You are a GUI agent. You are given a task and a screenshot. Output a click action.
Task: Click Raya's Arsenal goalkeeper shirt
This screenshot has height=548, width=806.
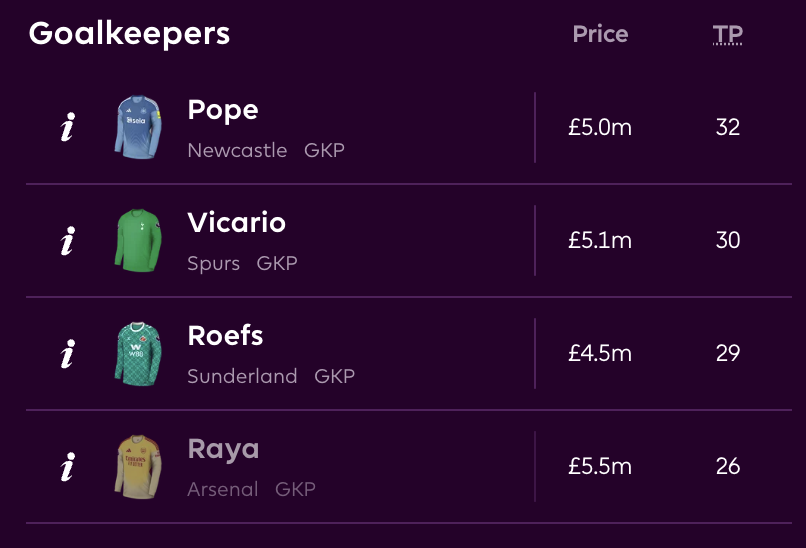tap(135, 466)
